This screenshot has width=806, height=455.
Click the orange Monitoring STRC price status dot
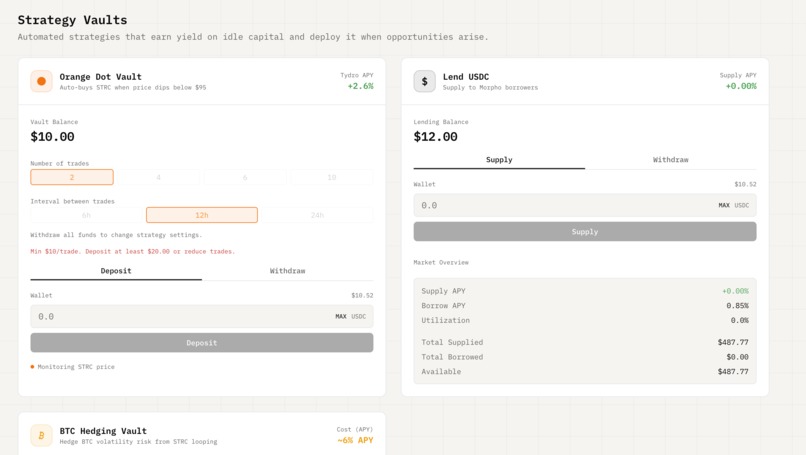tap(32, 367)
